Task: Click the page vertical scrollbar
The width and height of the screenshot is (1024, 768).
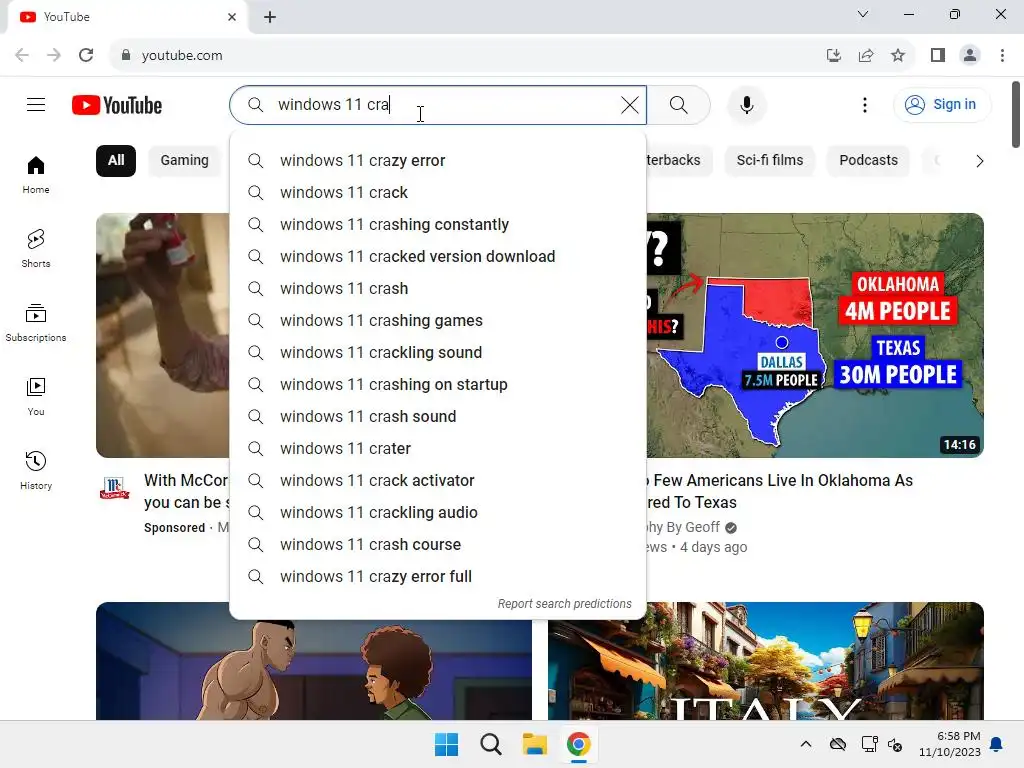Action: coord(1016,114)
